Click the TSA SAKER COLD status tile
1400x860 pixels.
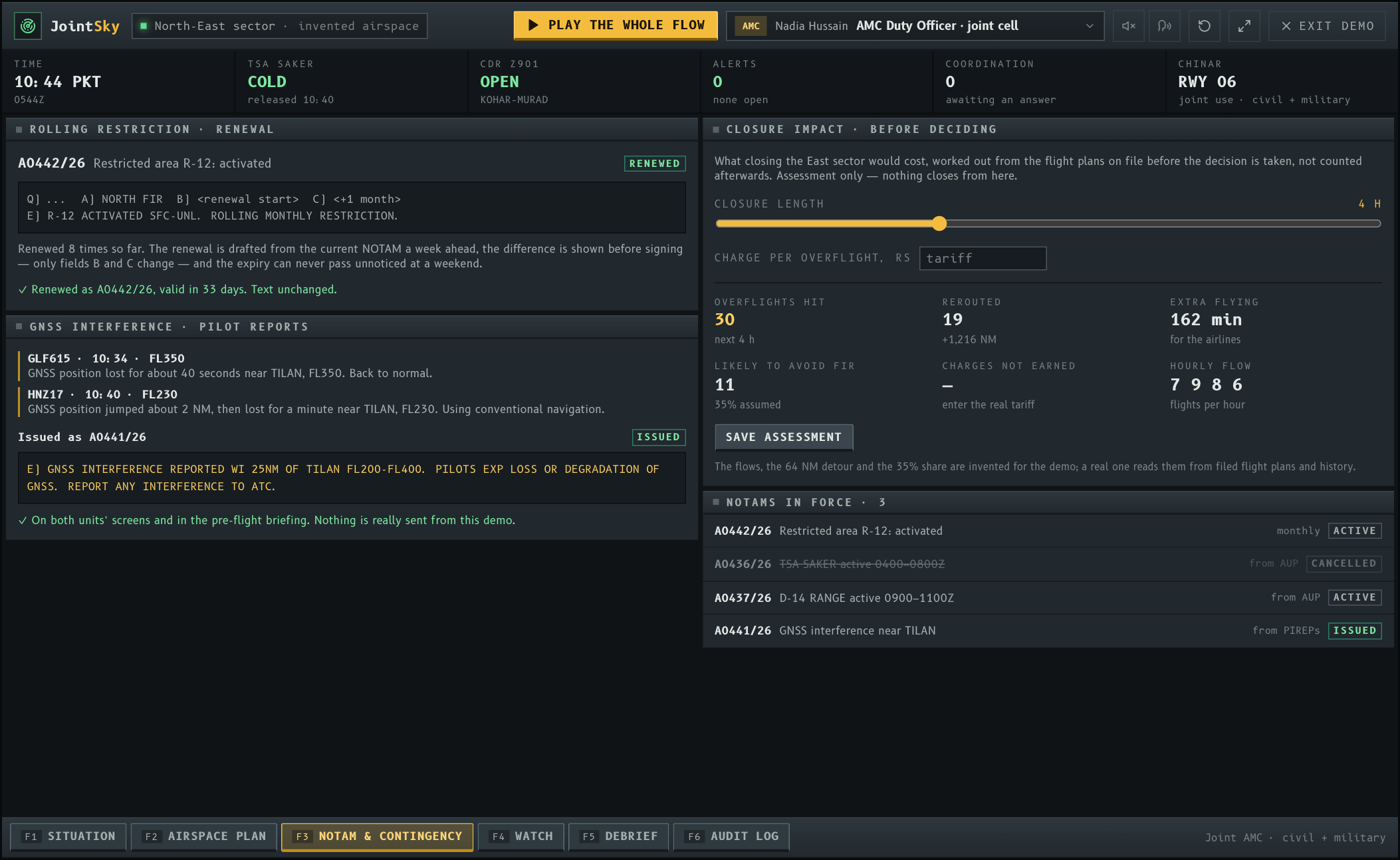pyautogui.click(x=351, y=81)
